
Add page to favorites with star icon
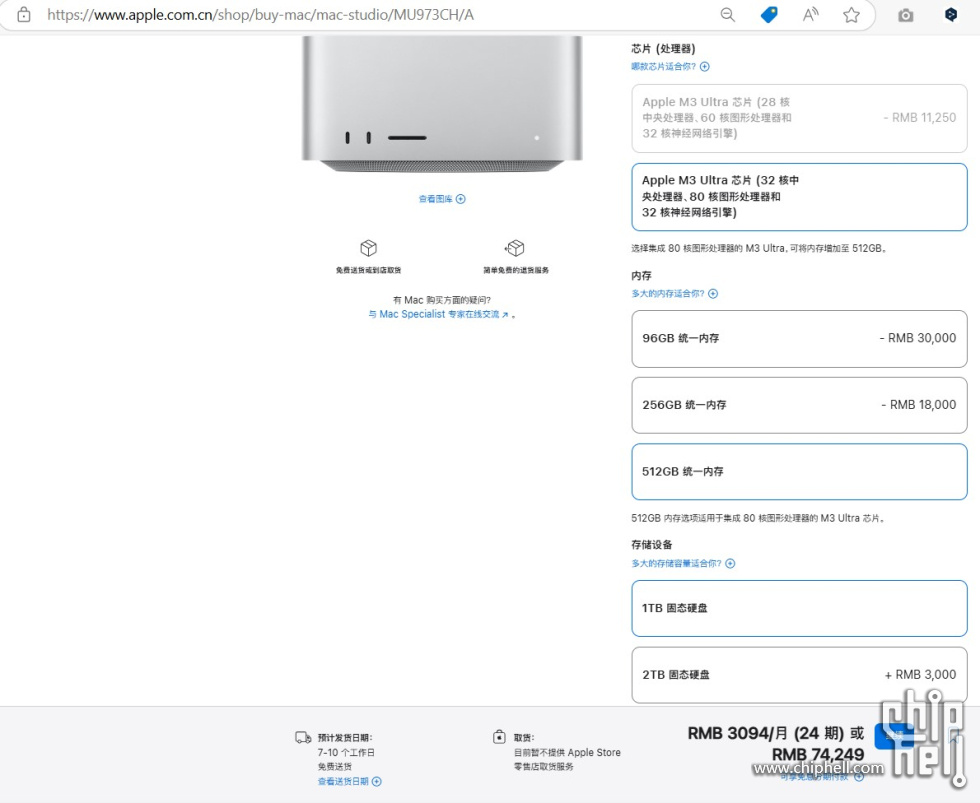point(851,15)
